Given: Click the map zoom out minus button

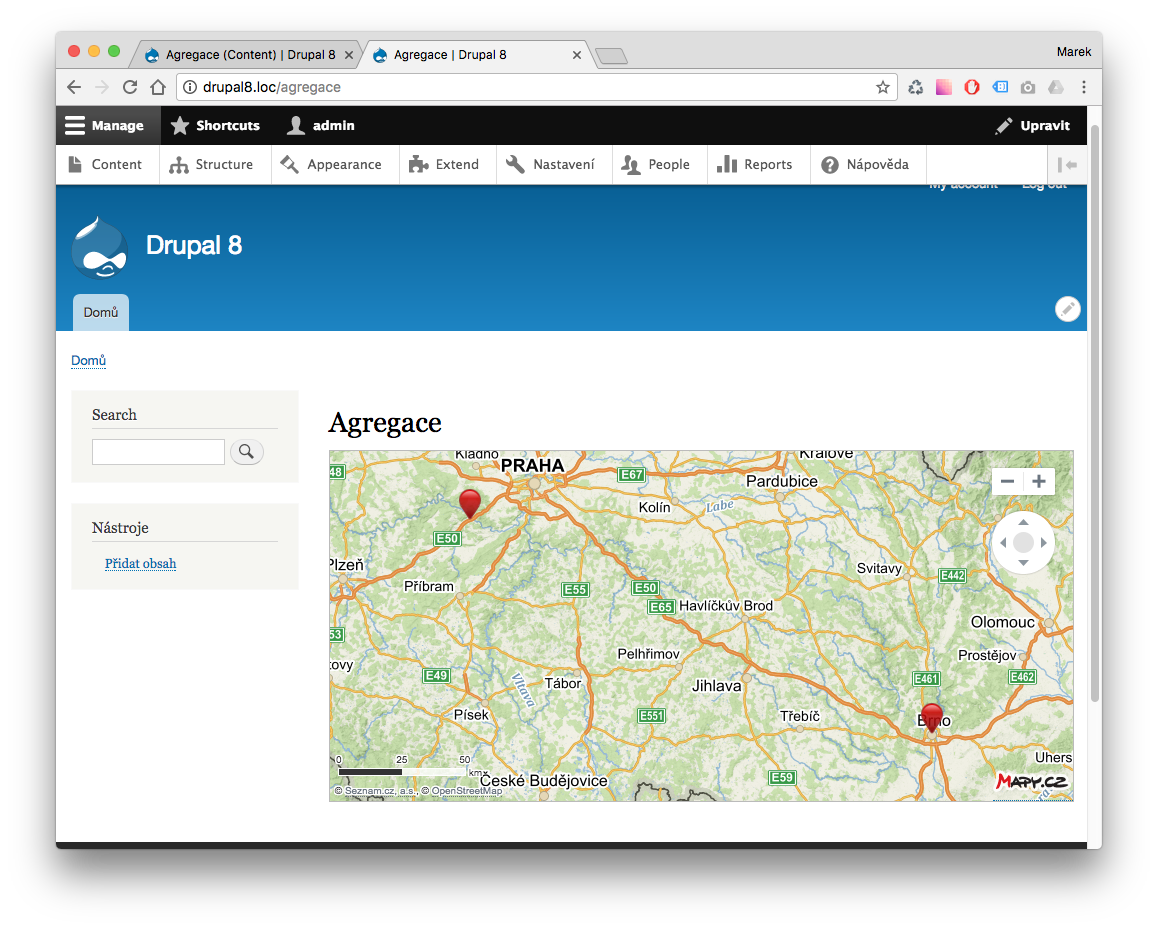Looking at the screenshot, I should [x=1007, y=482].
